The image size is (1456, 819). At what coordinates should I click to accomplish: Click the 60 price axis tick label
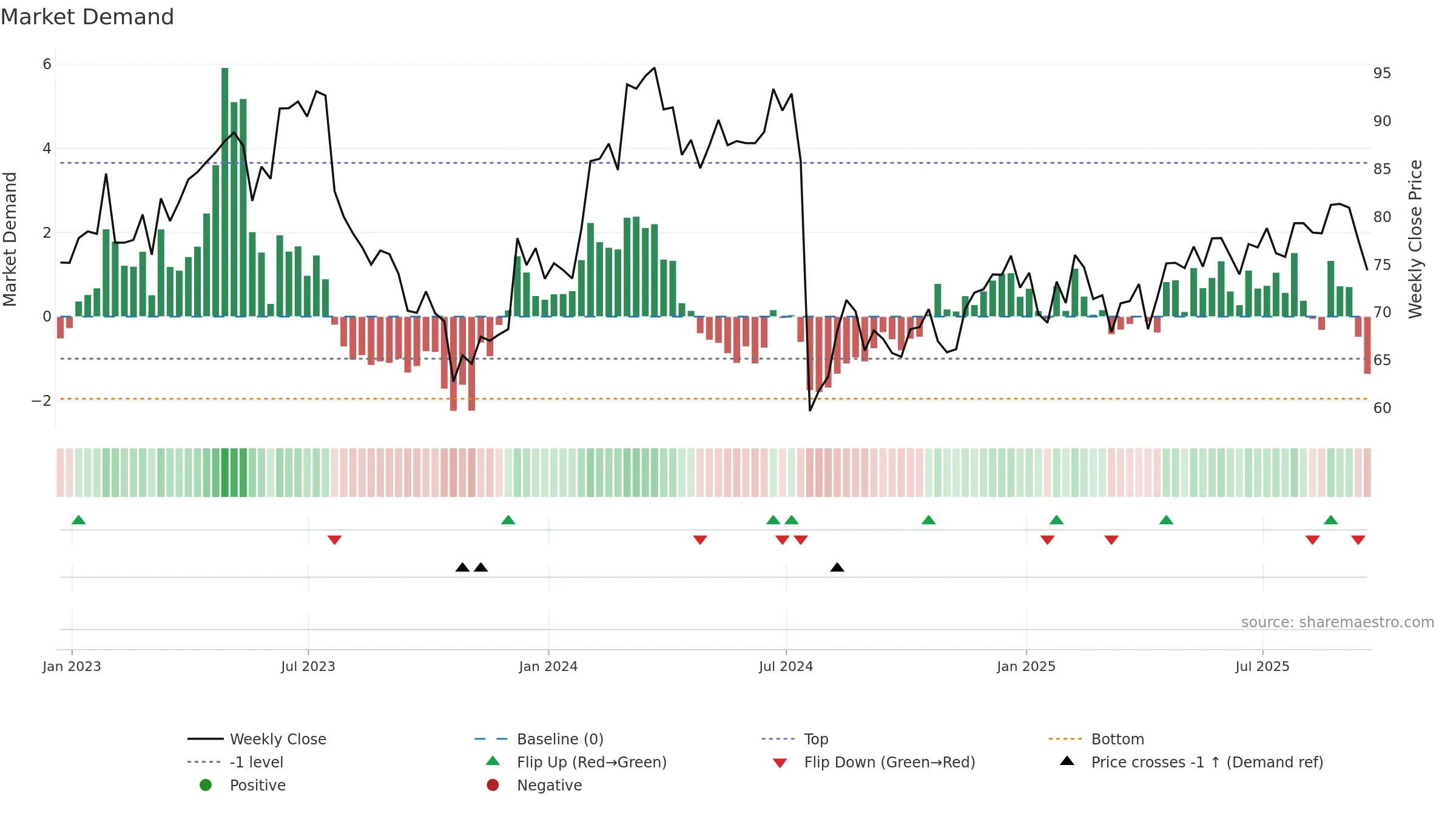pos(1382,408)
